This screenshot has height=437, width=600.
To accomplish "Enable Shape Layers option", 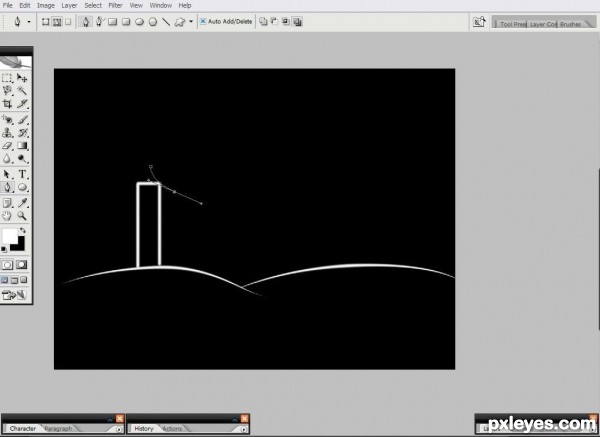I will [x=46, y=22].
